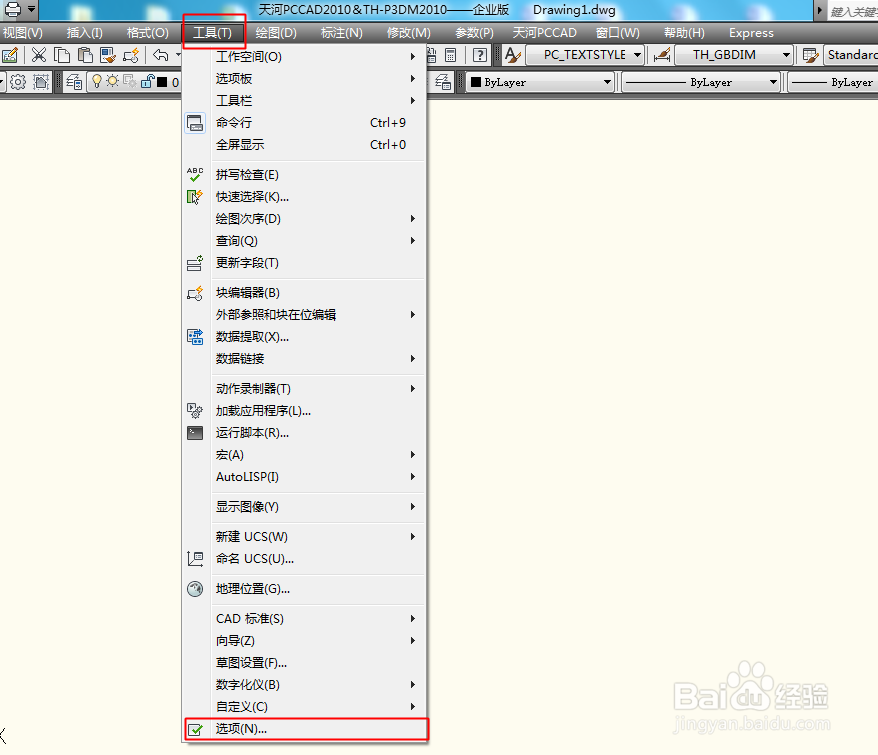The image size is (878, 755).
Task: Open the 插入(I) menu
Action: (85, 32)
